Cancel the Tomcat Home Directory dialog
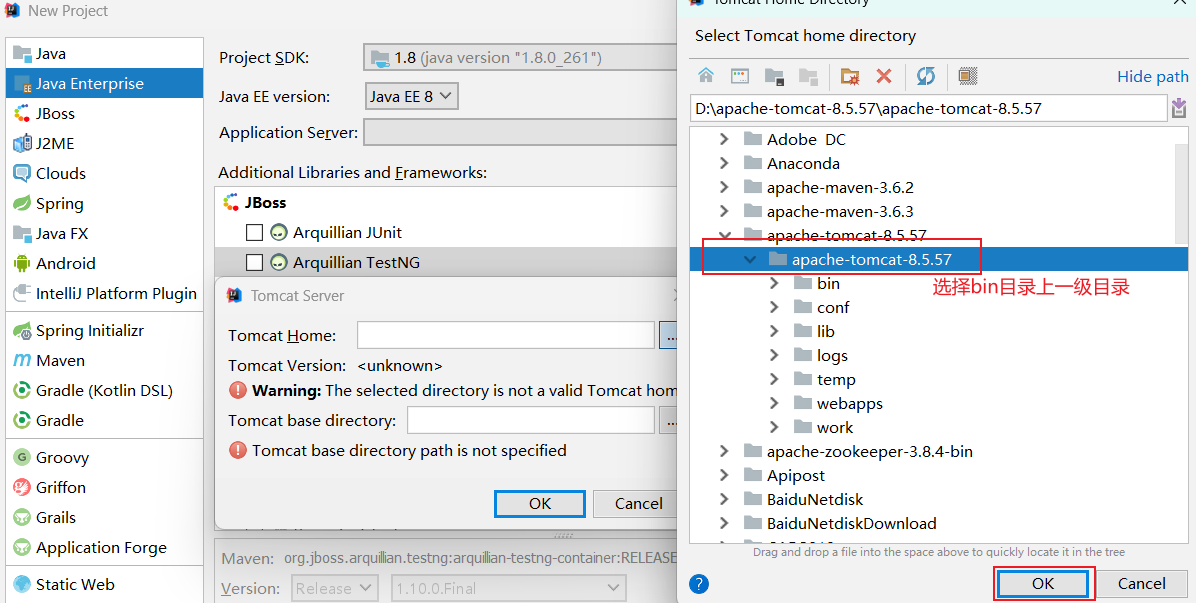 [1141, 583]
